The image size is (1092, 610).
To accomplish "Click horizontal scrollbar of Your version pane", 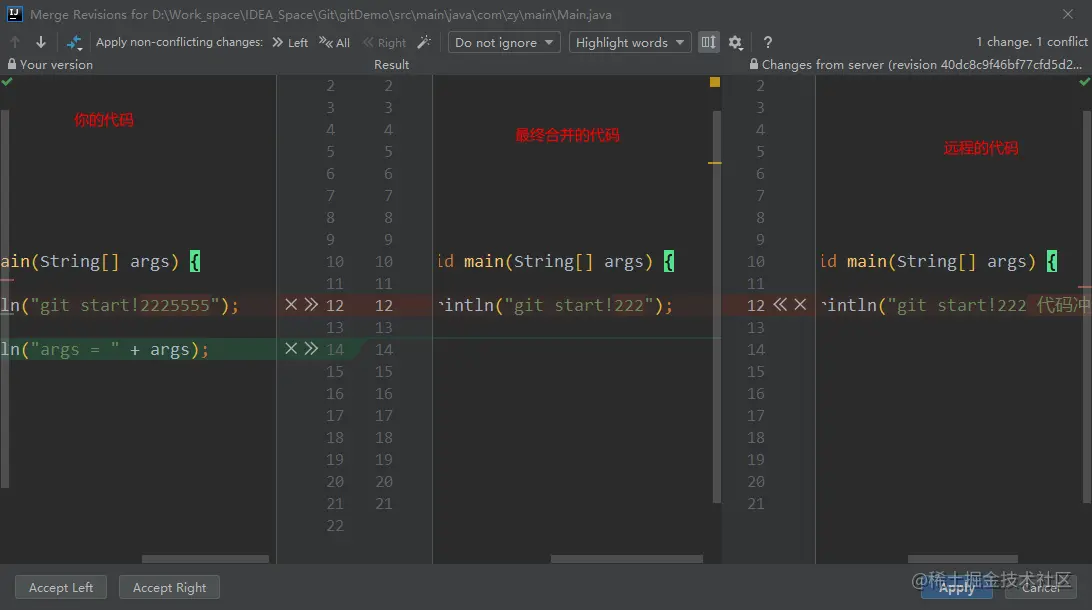I will point(205,558).
